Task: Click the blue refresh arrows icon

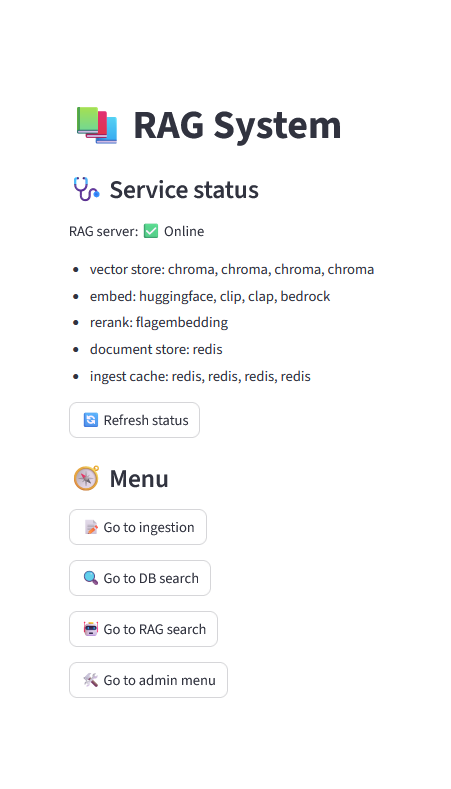Action: tap(91, 420)
